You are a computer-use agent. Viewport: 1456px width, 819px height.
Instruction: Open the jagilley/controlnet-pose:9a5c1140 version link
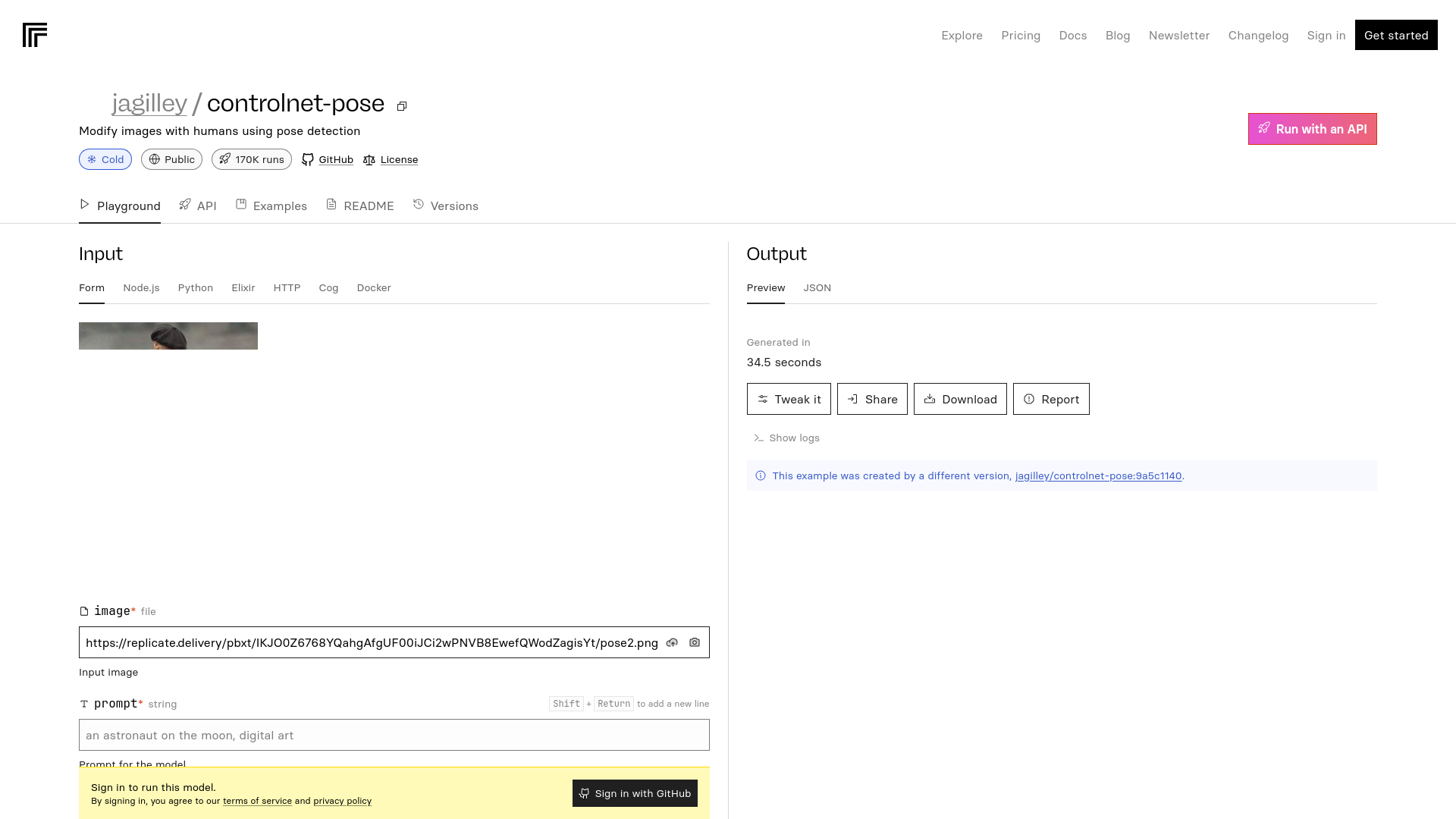(1097, 475)
